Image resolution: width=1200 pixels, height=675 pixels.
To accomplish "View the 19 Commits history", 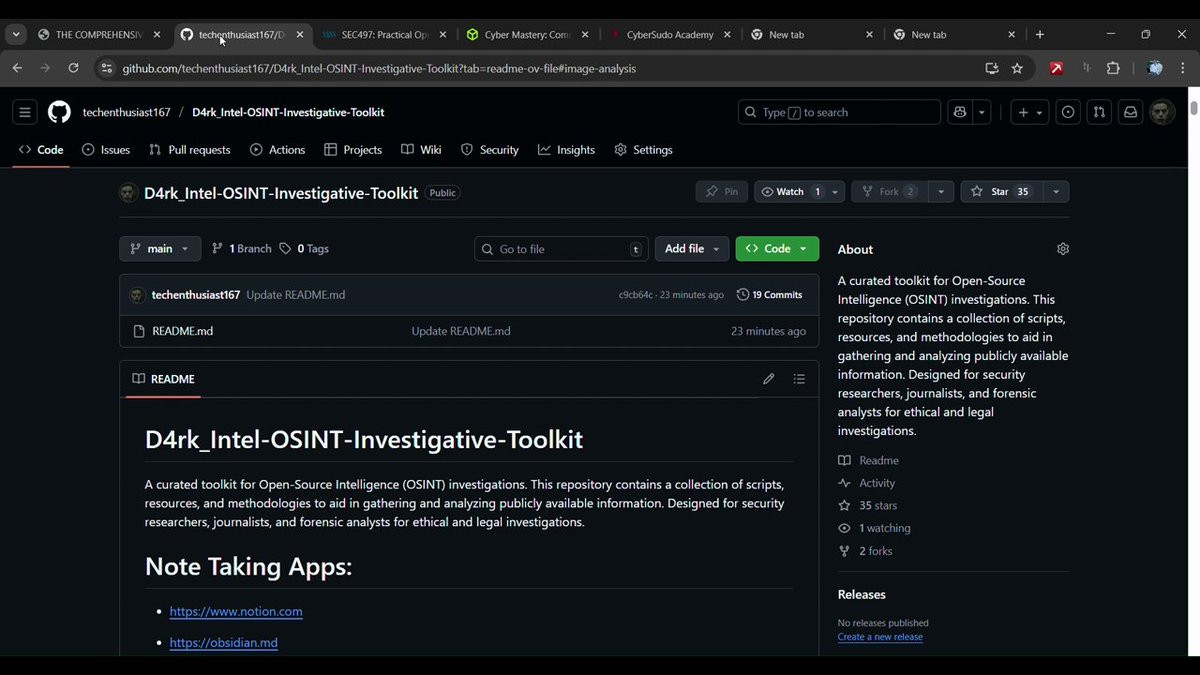I will tap(770, 295).
